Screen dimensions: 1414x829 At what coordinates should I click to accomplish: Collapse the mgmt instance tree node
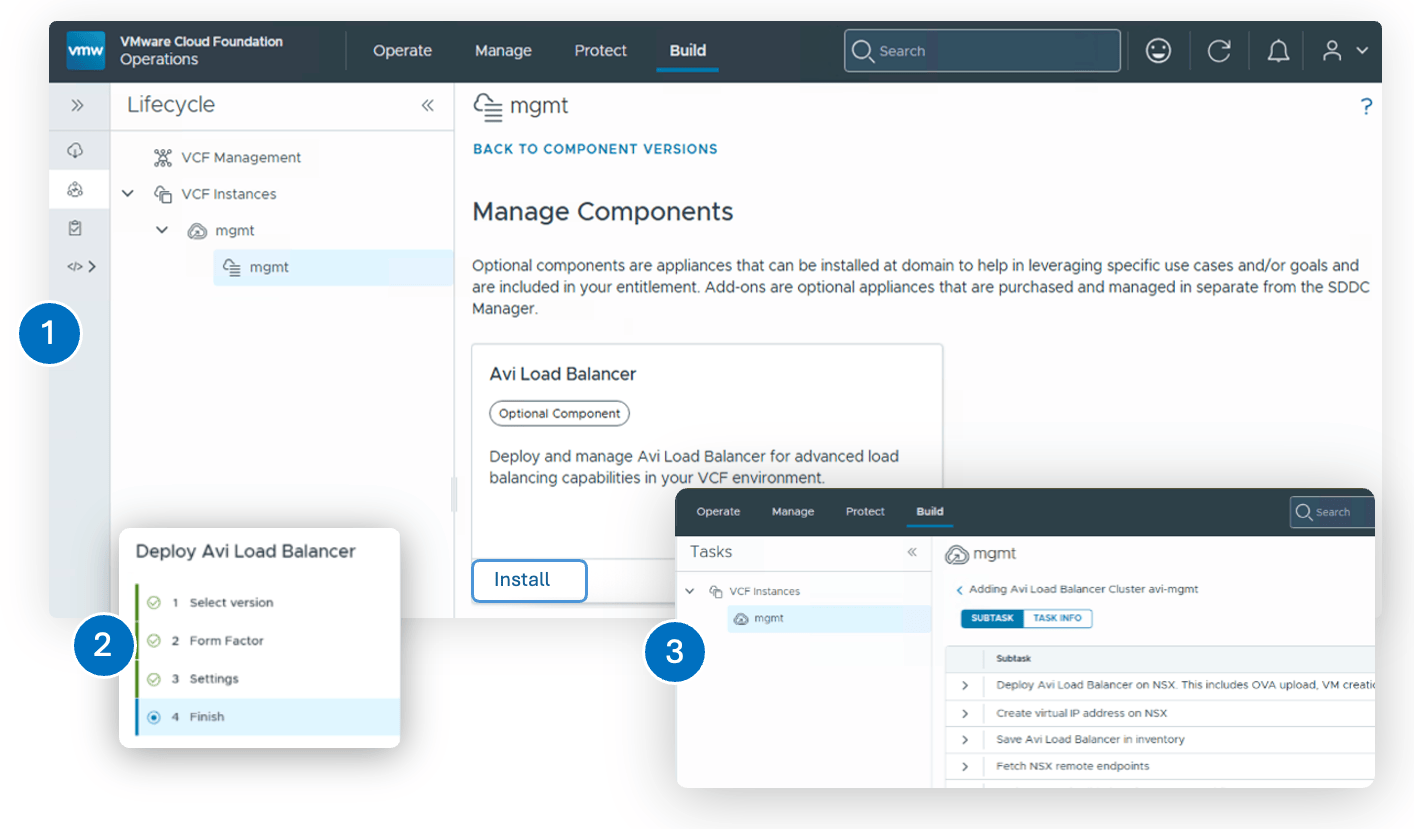[x=162, y=230]
